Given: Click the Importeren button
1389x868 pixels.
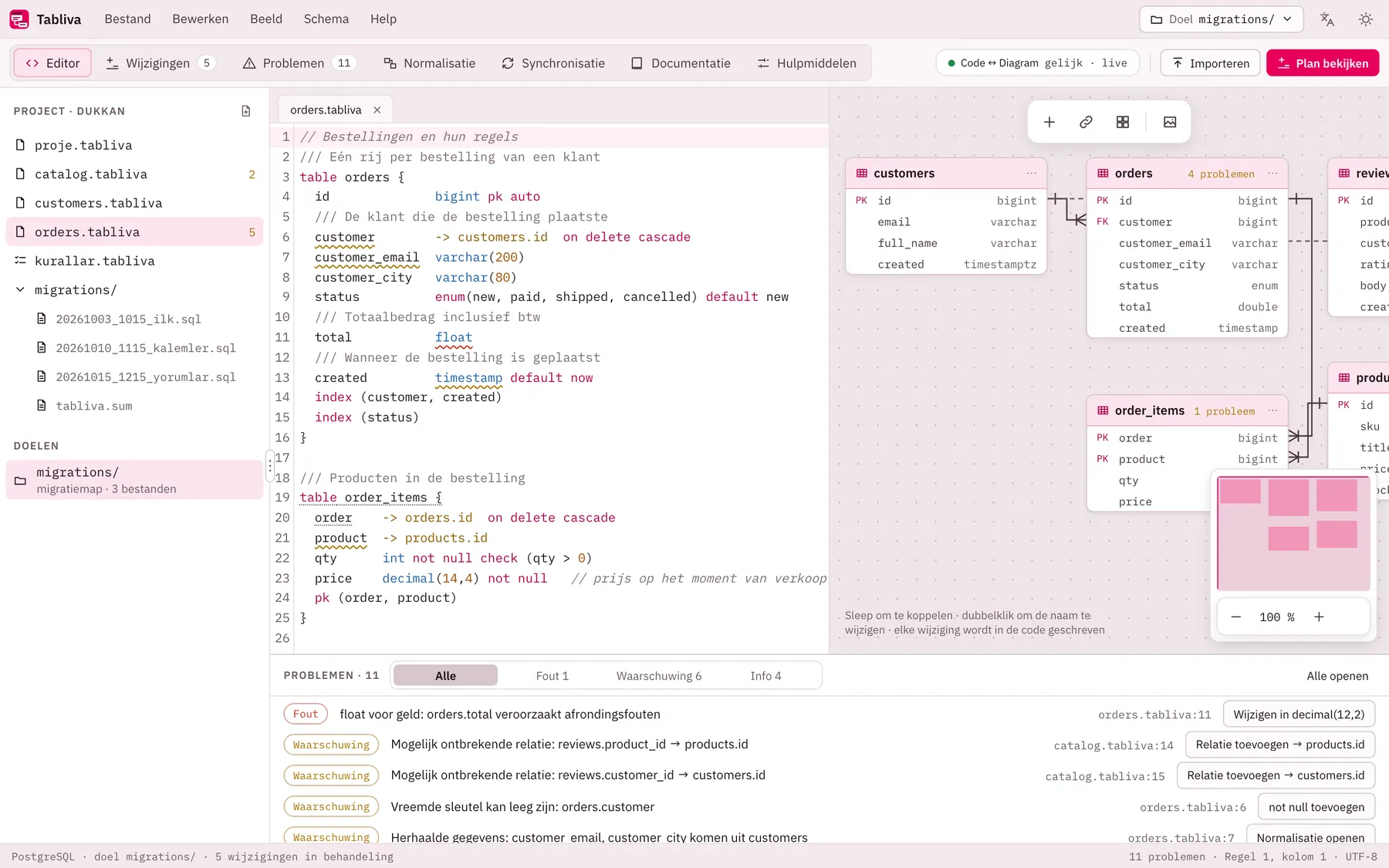Looking at the screenshot, I should 1211,63.
